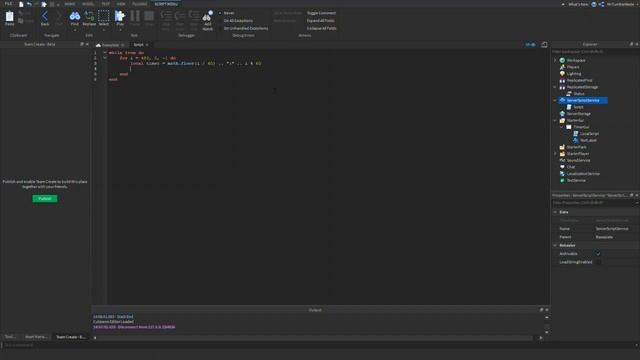Select the Players service icon
The height and width of the screenshot is (360, 640).
[x=562, y=67]
